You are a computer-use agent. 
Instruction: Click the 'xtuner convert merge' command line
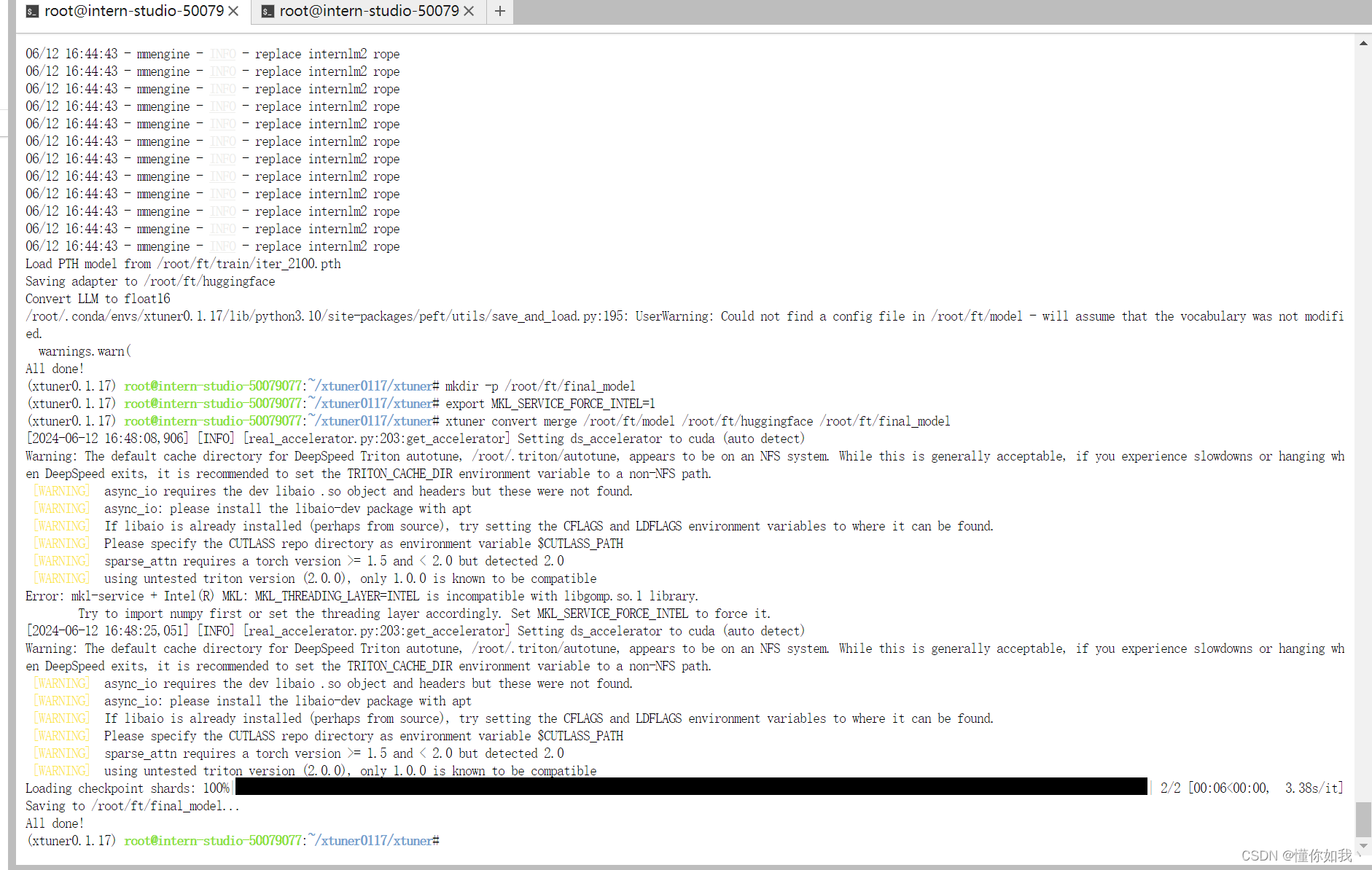pos(698,421)
